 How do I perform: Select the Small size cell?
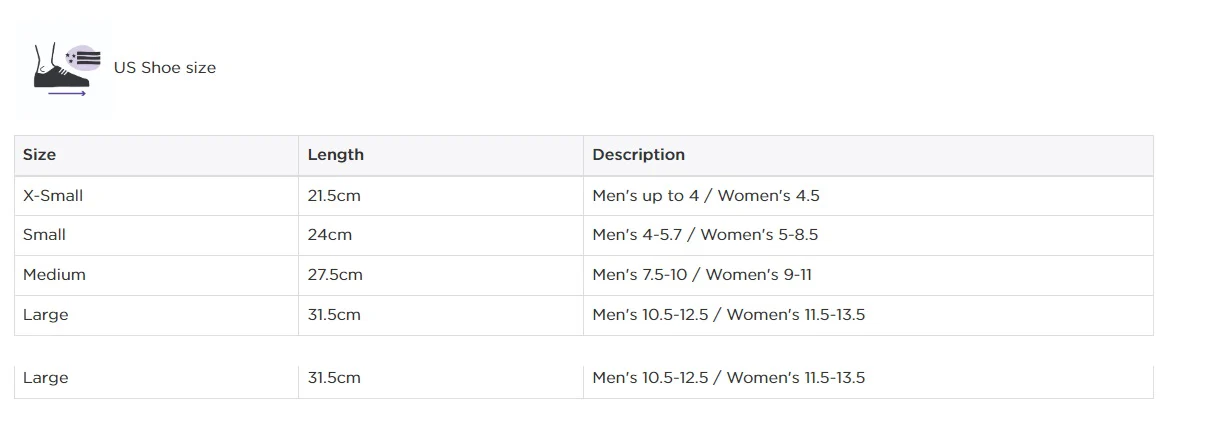pos(156,235)
